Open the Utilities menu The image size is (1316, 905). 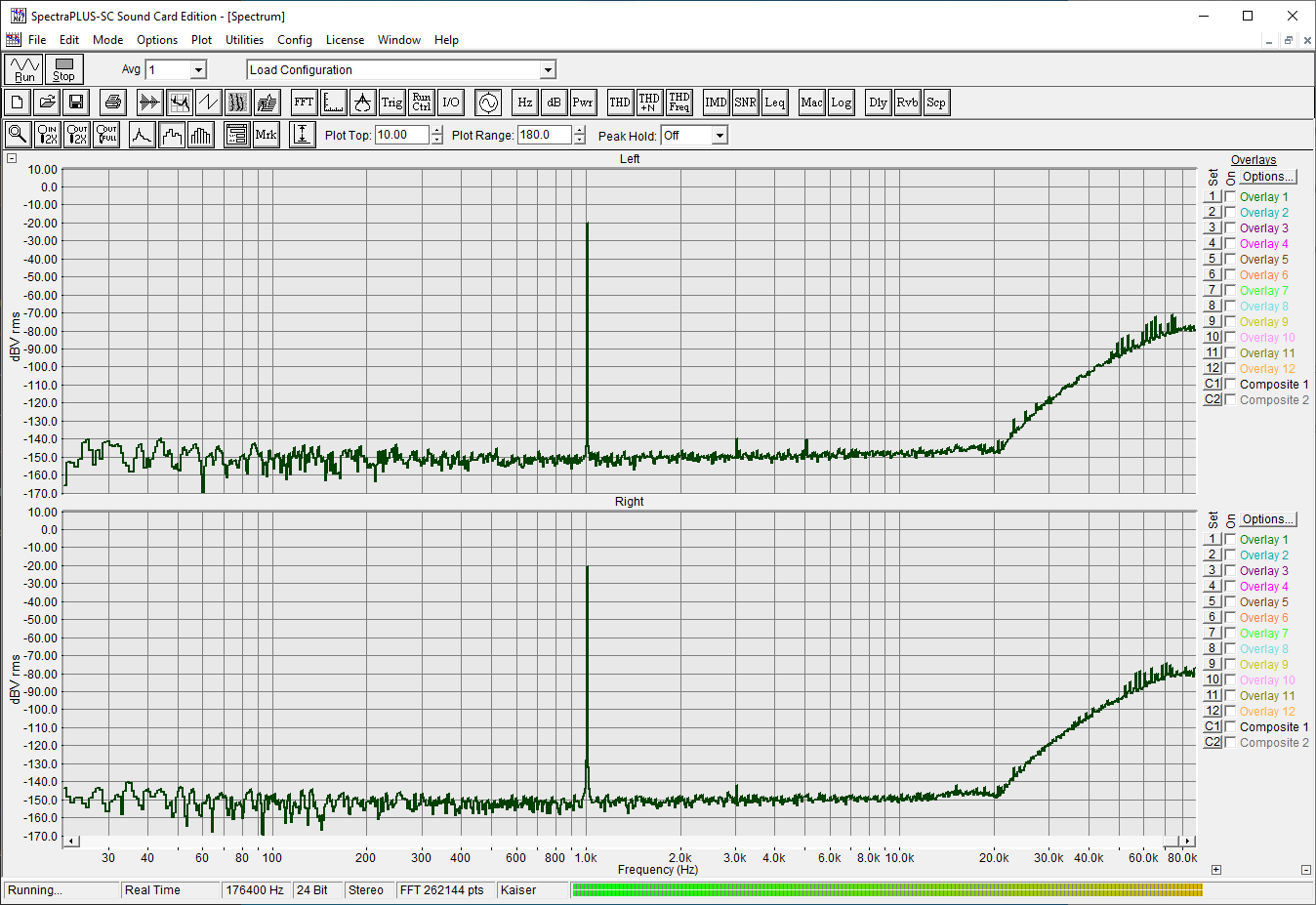[x=244, y=40]
